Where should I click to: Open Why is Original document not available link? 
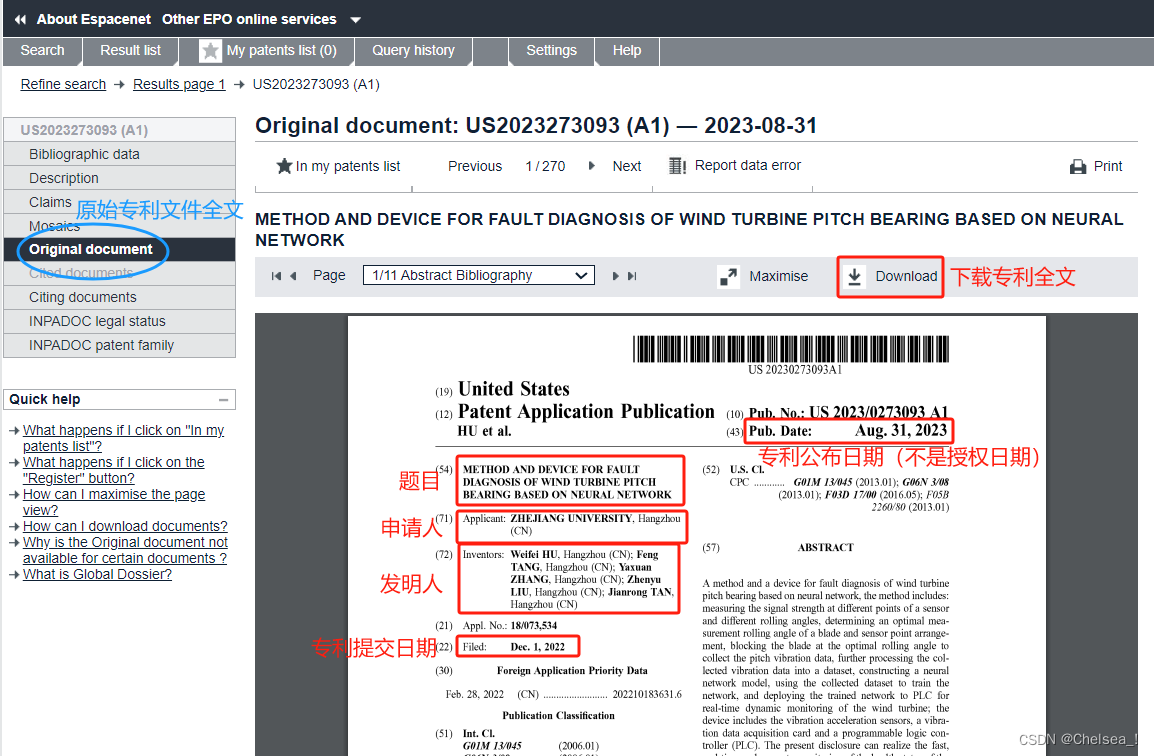pos(125,551)
